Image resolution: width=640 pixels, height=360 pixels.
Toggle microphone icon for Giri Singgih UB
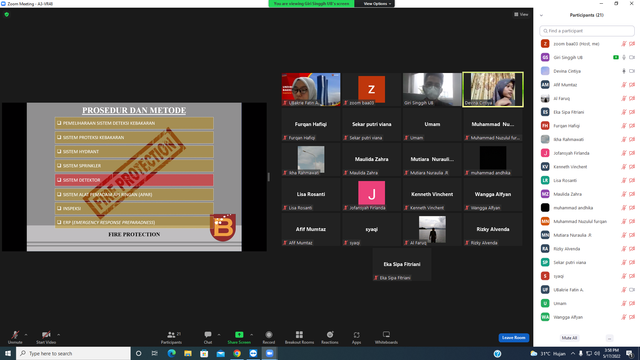(x=624, y=58)
